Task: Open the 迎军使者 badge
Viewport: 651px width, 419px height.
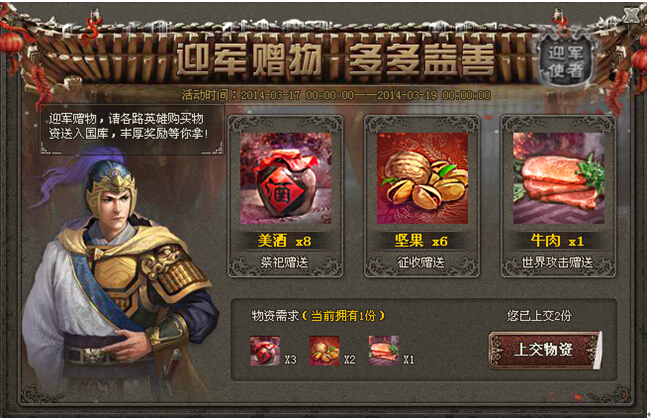Action: click(565, 61)
